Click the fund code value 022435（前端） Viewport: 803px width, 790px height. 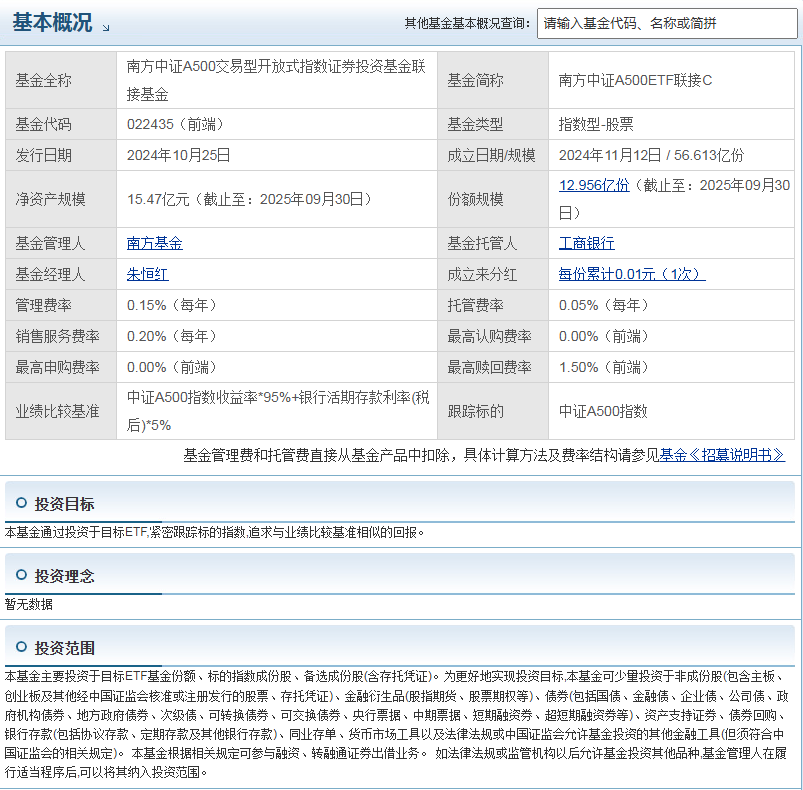click(x=176, y=124)
